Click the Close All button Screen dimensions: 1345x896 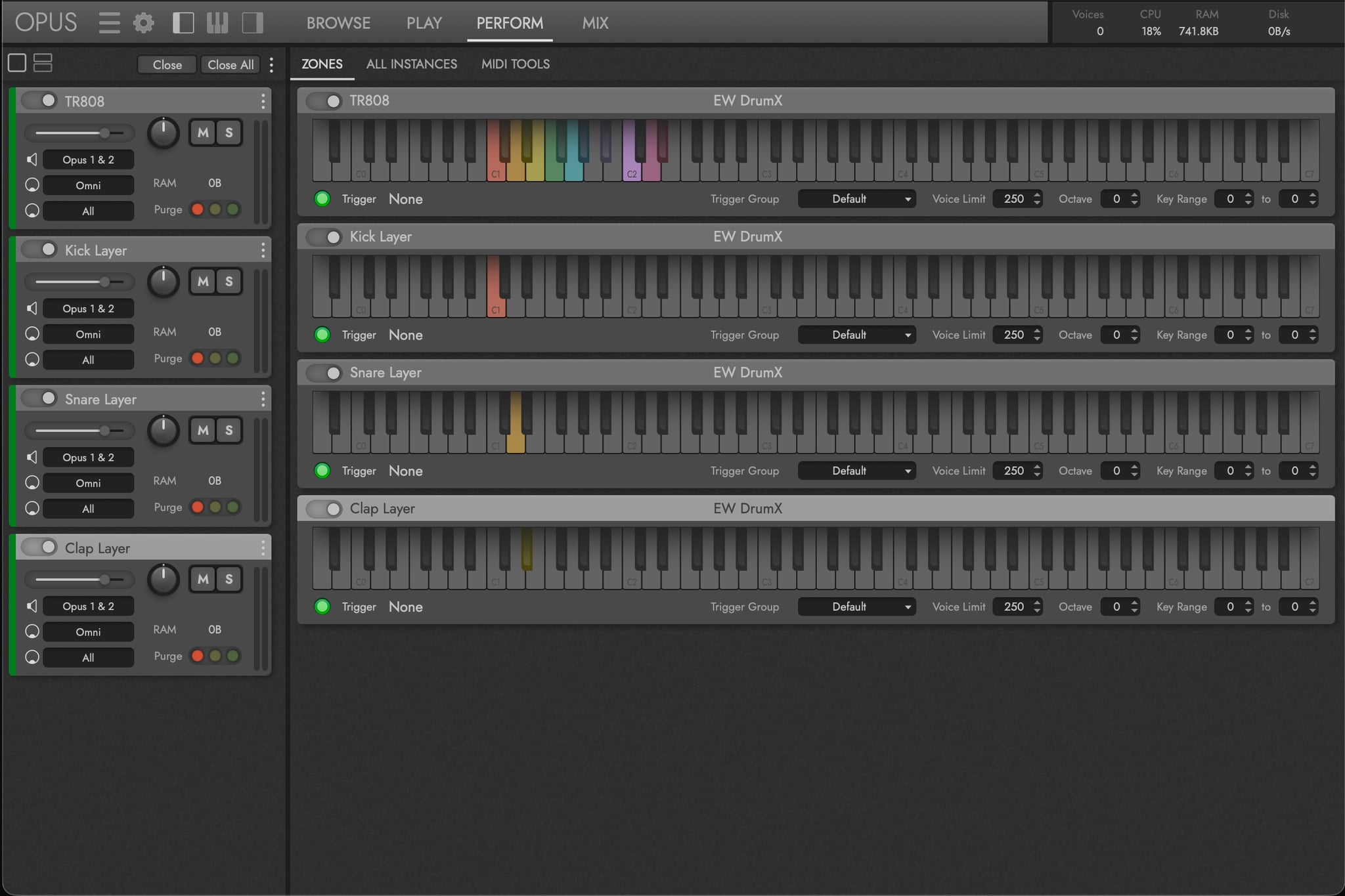tap(231, 64)
